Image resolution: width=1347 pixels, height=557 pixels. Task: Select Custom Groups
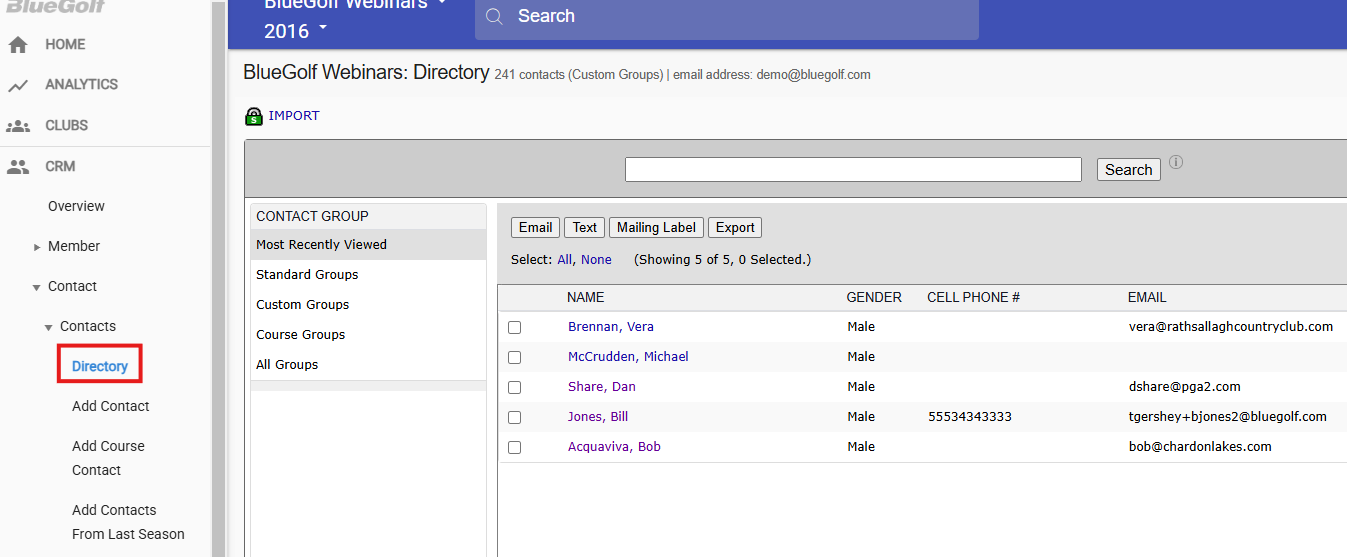coord(368,305)
